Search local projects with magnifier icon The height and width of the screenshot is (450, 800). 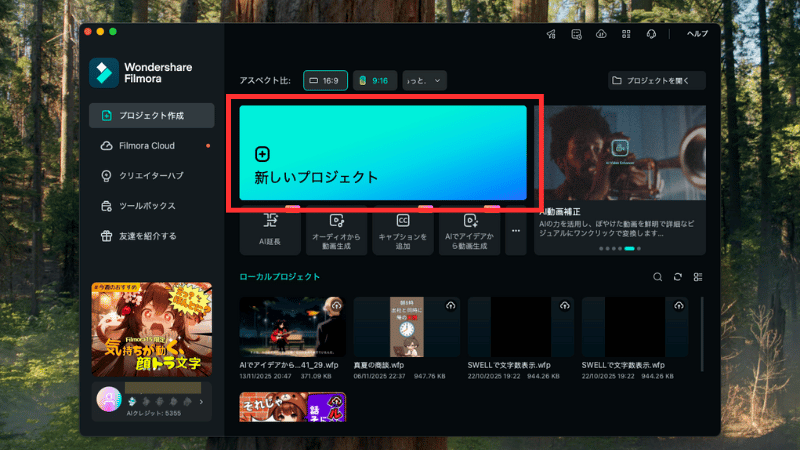point(658,277)
